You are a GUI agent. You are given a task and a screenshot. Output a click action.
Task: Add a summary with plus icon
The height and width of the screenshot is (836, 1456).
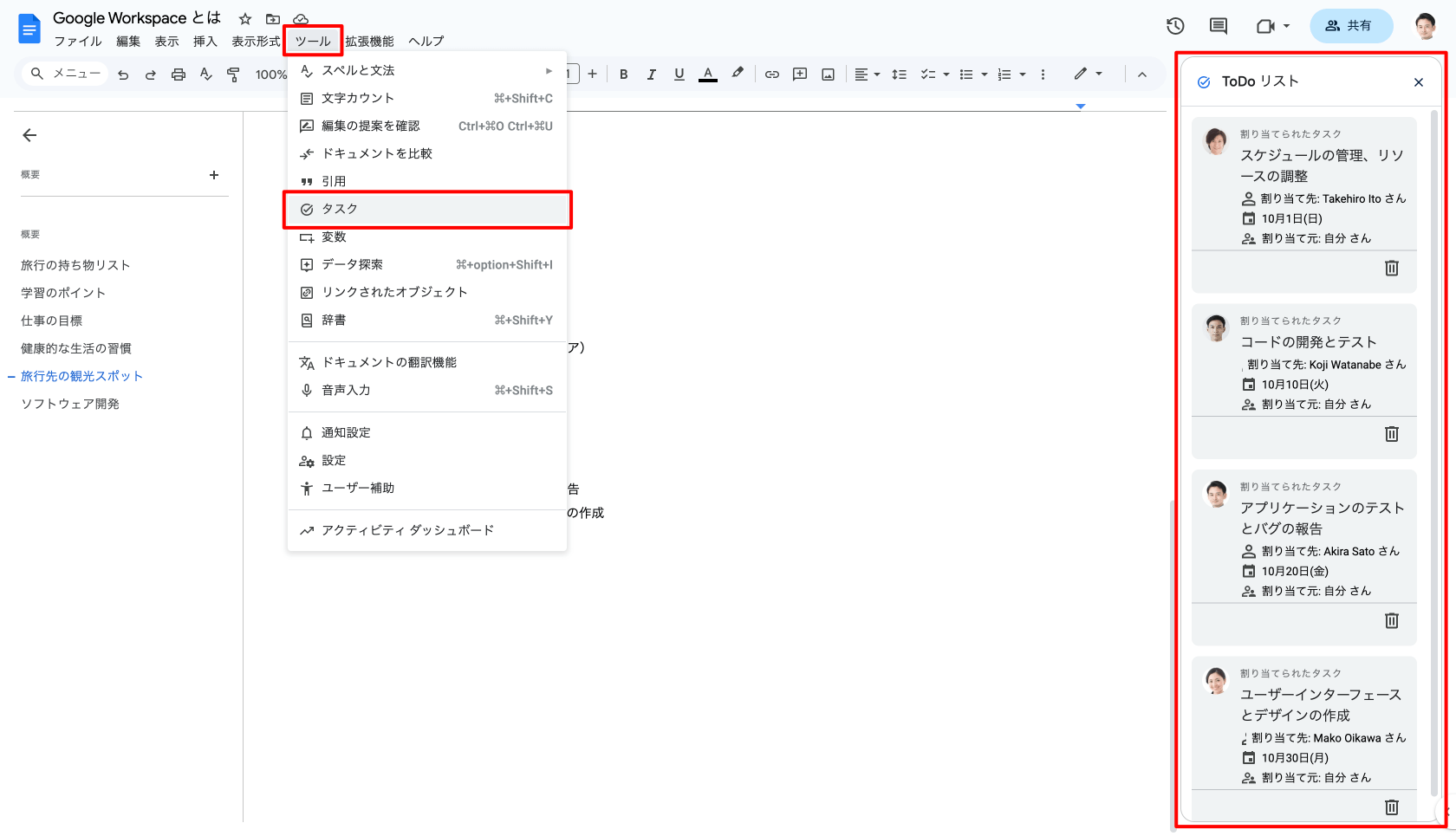click(x=214, y=175)
